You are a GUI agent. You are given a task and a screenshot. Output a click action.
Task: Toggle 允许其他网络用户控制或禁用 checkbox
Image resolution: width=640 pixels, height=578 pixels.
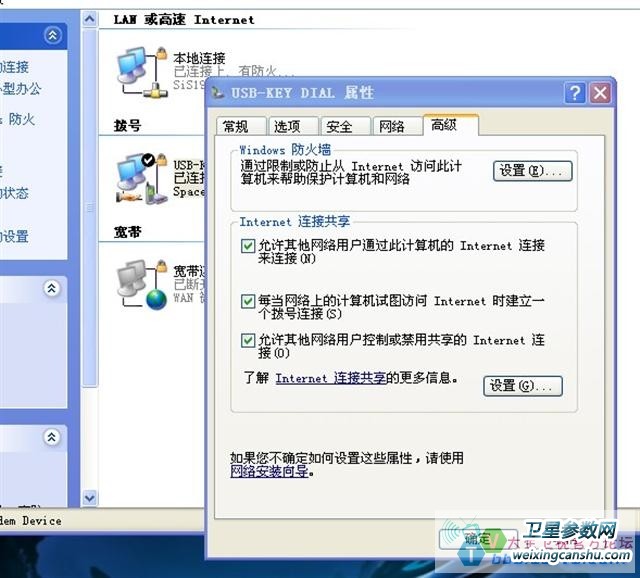[x=248, y=340]
